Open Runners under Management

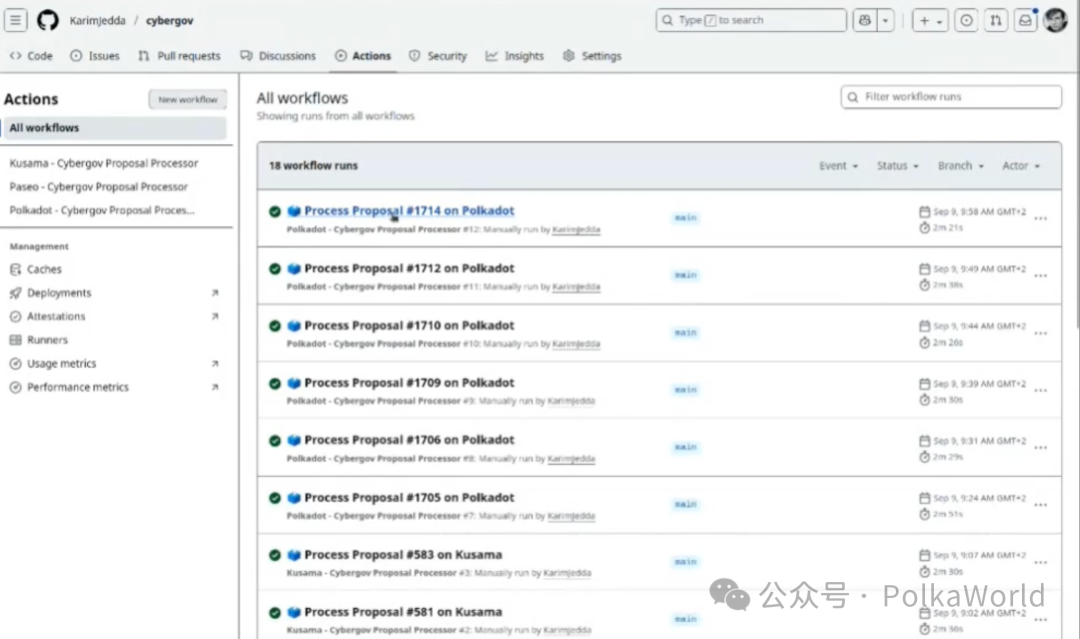(48, 339)
